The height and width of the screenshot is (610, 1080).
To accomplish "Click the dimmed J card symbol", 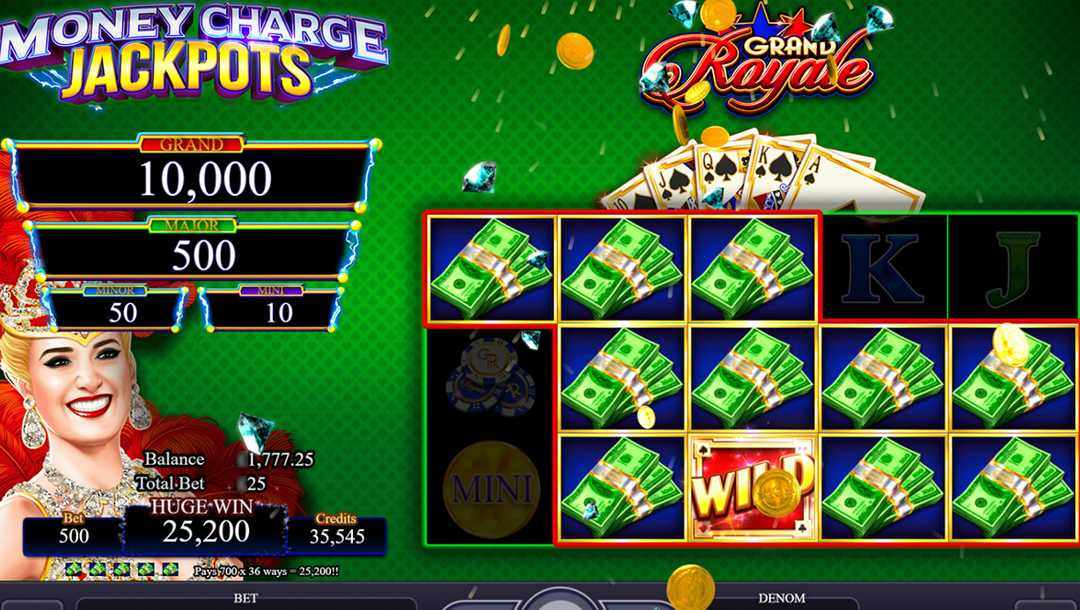I will click(x=1012, y=268).
